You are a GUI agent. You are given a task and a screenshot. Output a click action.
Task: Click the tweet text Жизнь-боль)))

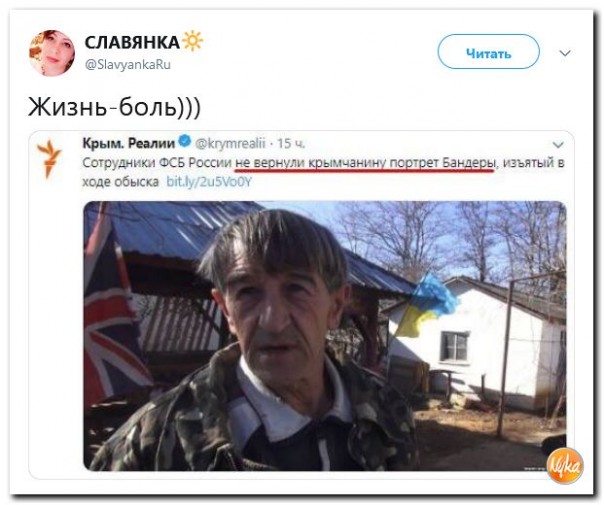pos(114,107)
